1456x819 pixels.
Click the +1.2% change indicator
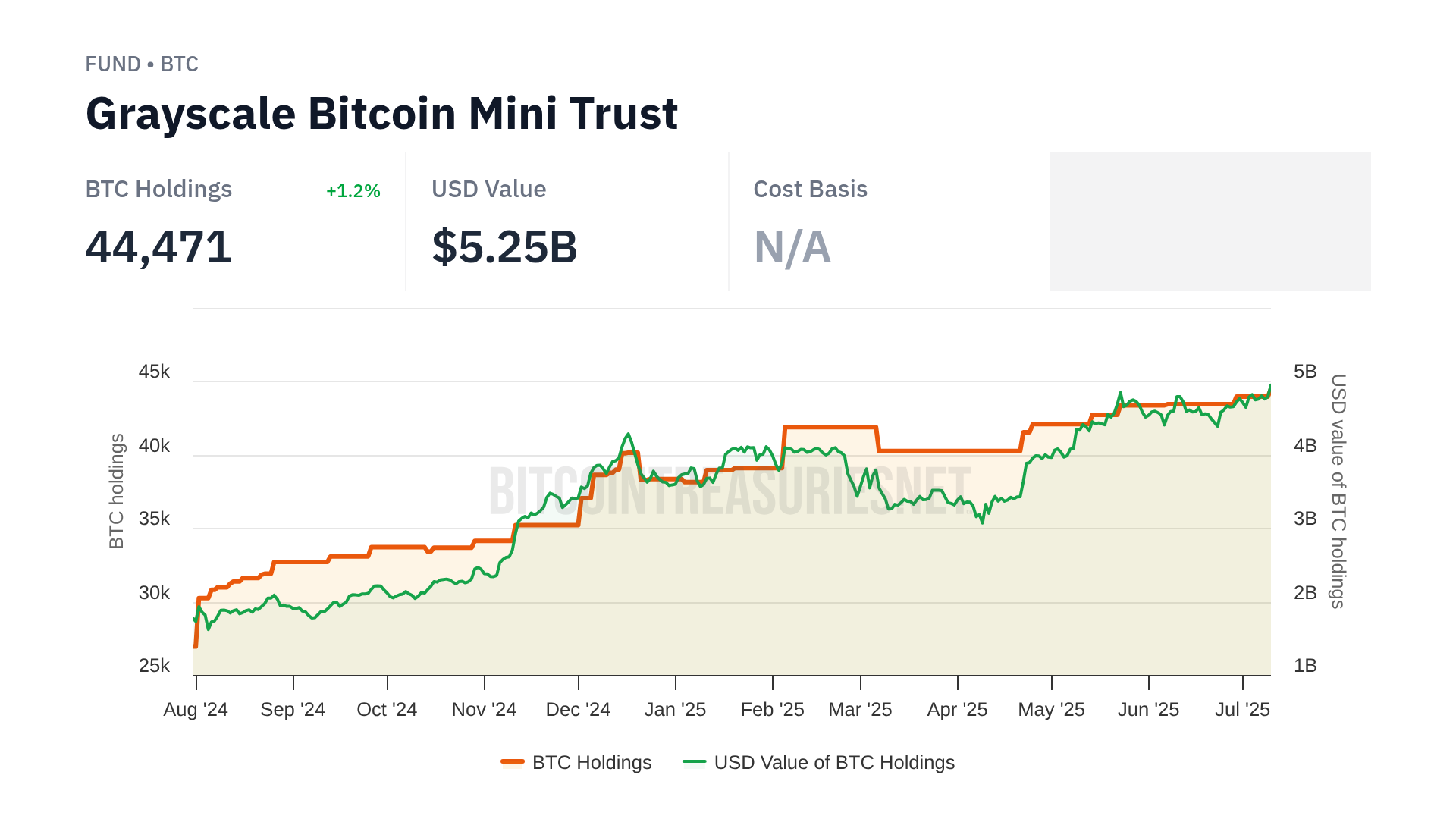(353, 191)
